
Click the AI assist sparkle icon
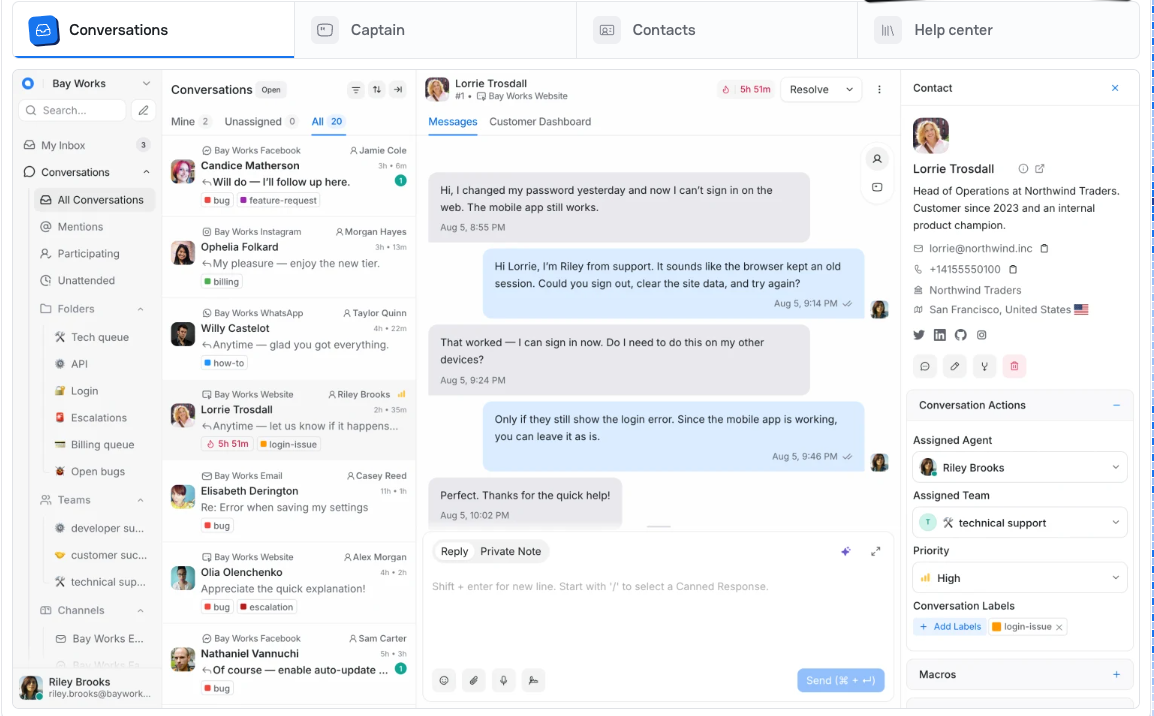click(x=846, y=551)
